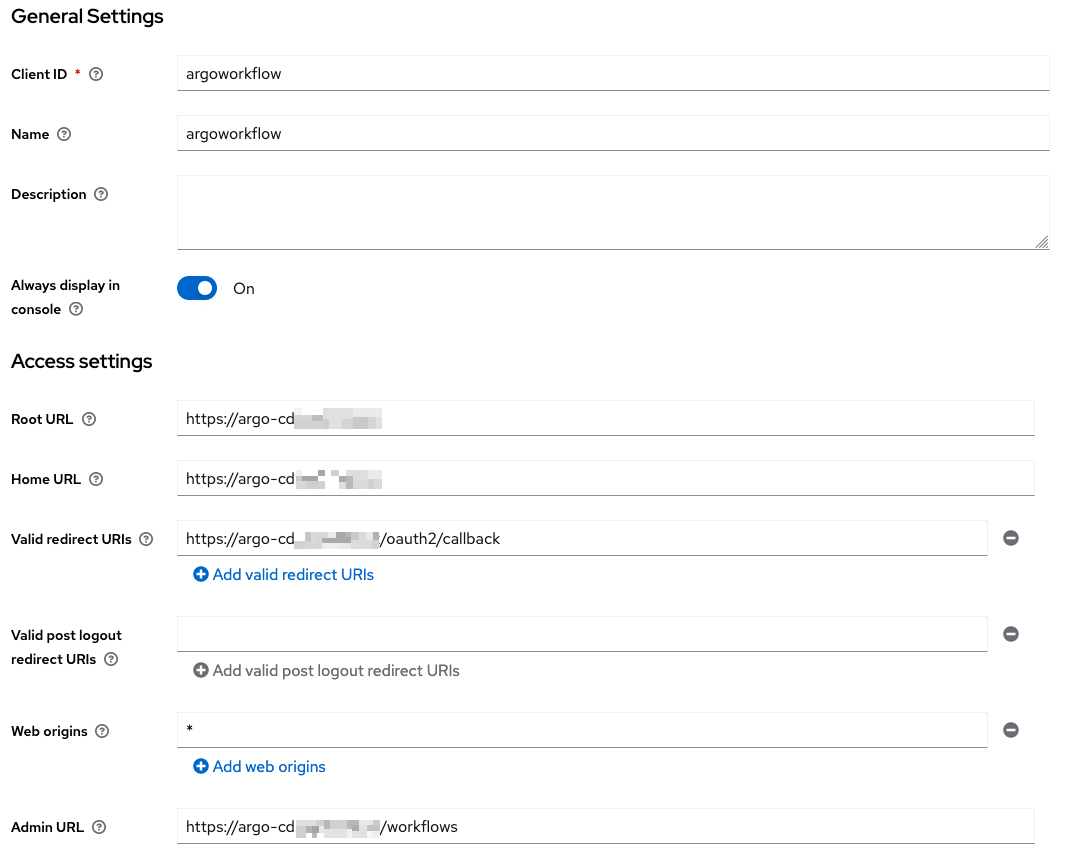This screenshot has height=863, width=1073.
Task: Click the General Settings heading
Action: pos(88,16)
